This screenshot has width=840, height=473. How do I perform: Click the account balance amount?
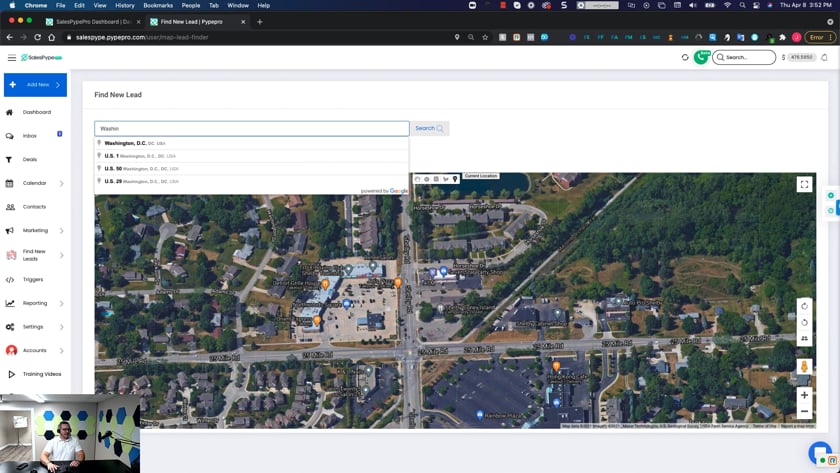pos(801,57)
